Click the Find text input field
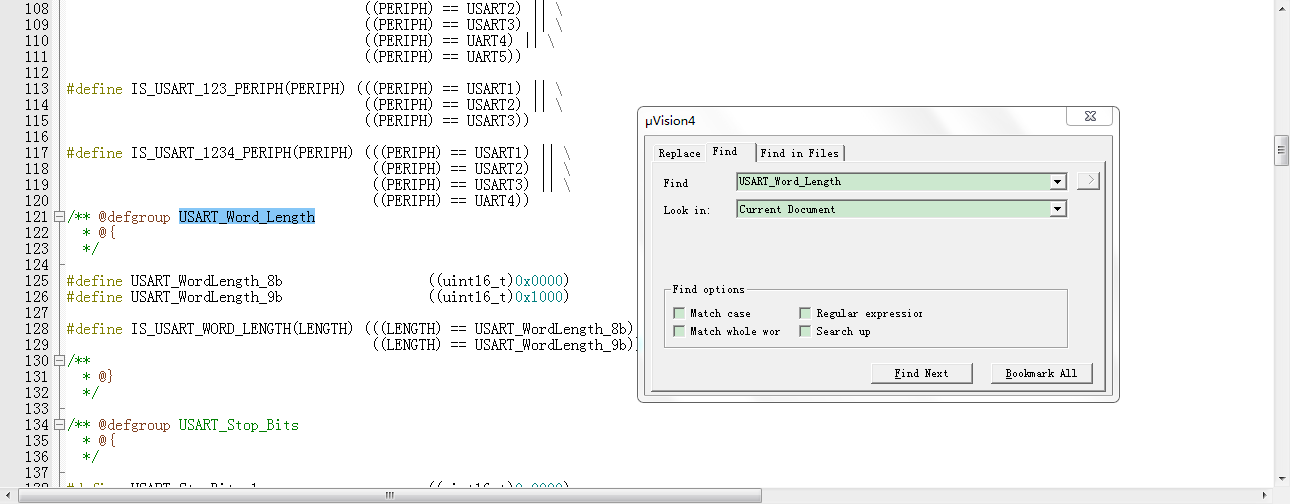The image size is (1290, 504). 893,182
